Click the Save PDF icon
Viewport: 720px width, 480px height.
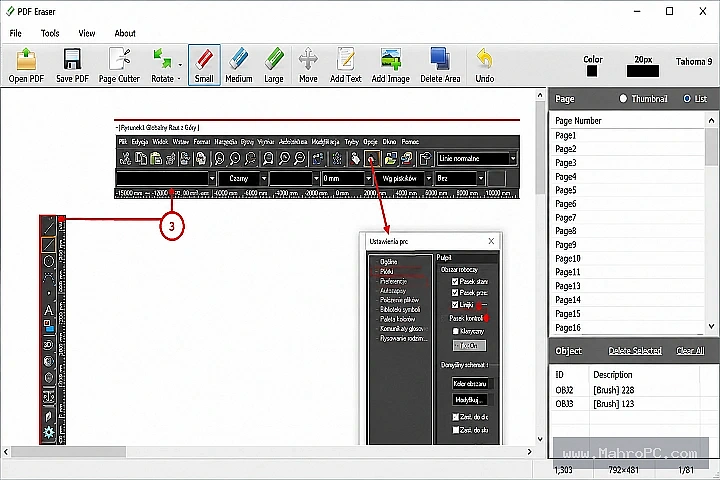coord(72,65)
